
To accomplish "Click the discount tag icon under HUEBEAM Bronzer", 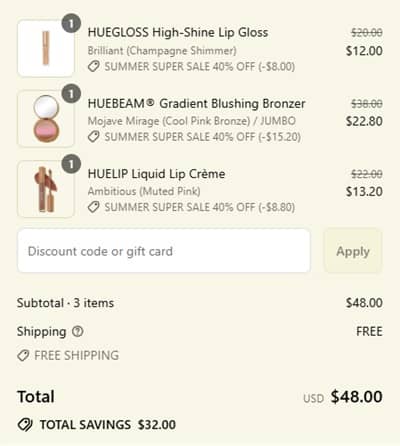I will tap(94, 137).
